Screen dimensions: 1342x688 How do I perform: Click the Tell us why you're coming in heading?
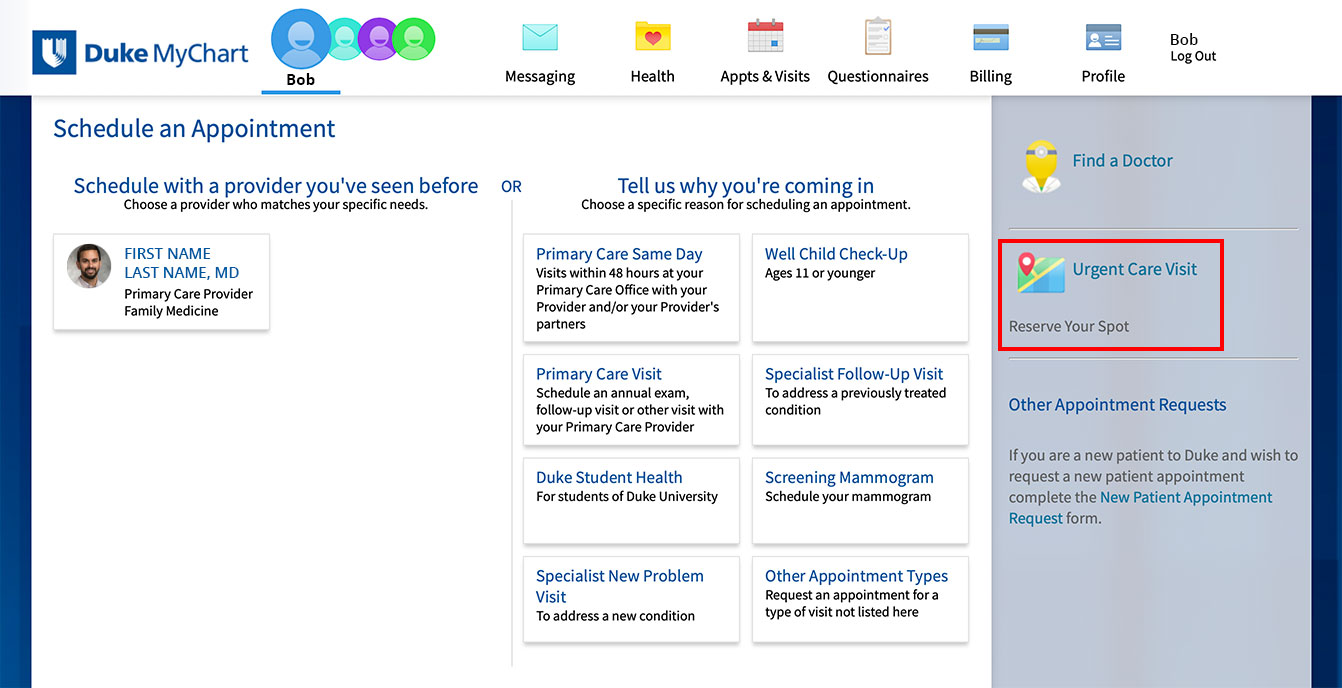tap(746, 186)
